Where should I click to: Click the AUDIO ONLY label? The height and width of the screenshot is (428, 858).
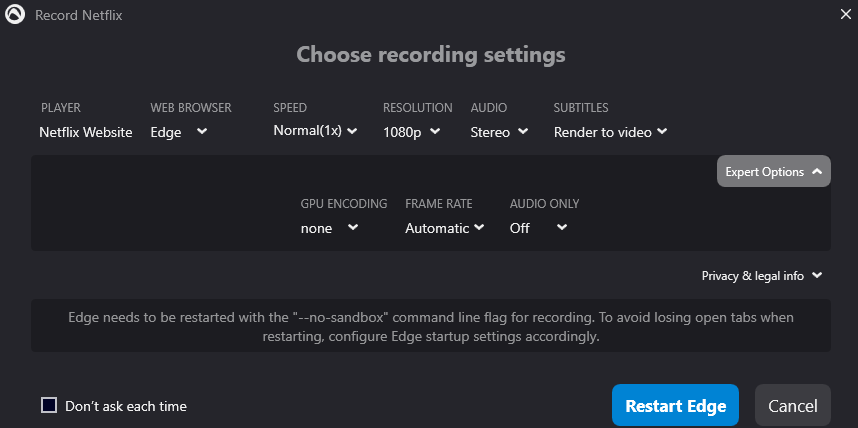pos(544,204)
